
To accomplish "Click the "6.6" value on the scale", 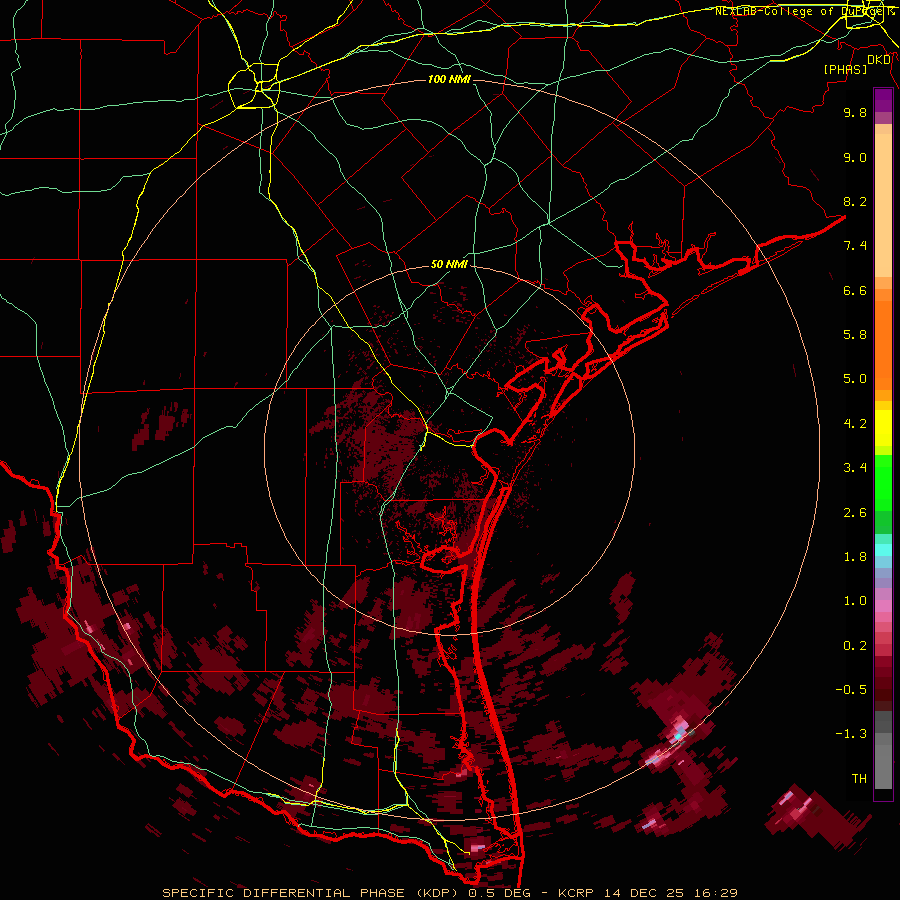I will point(855,290).
